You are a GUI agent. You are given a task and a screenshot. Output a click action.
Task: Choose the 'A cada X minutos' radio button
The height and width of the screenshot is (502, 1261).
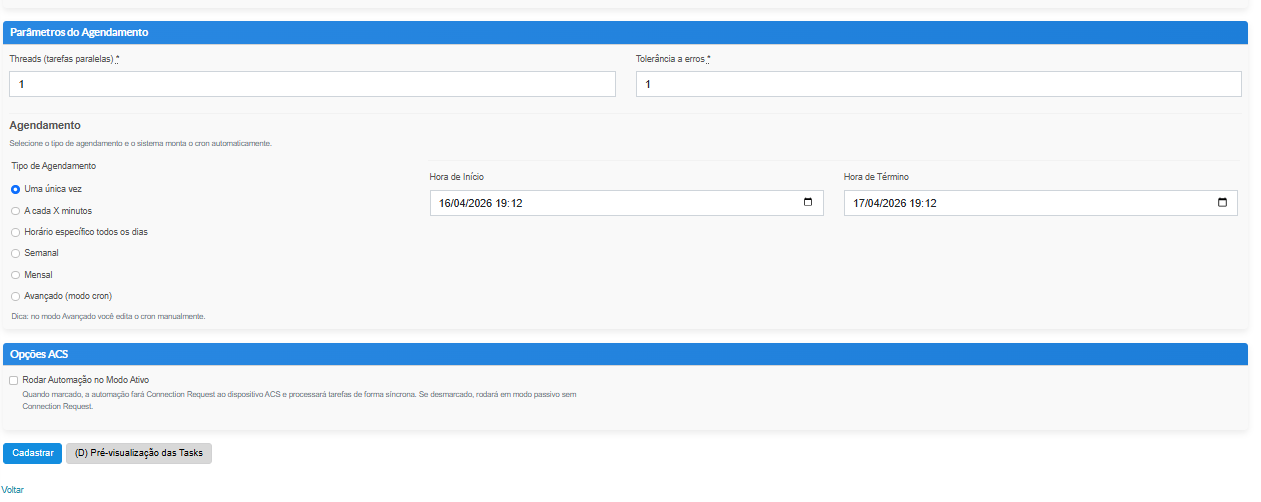[15, 211]
